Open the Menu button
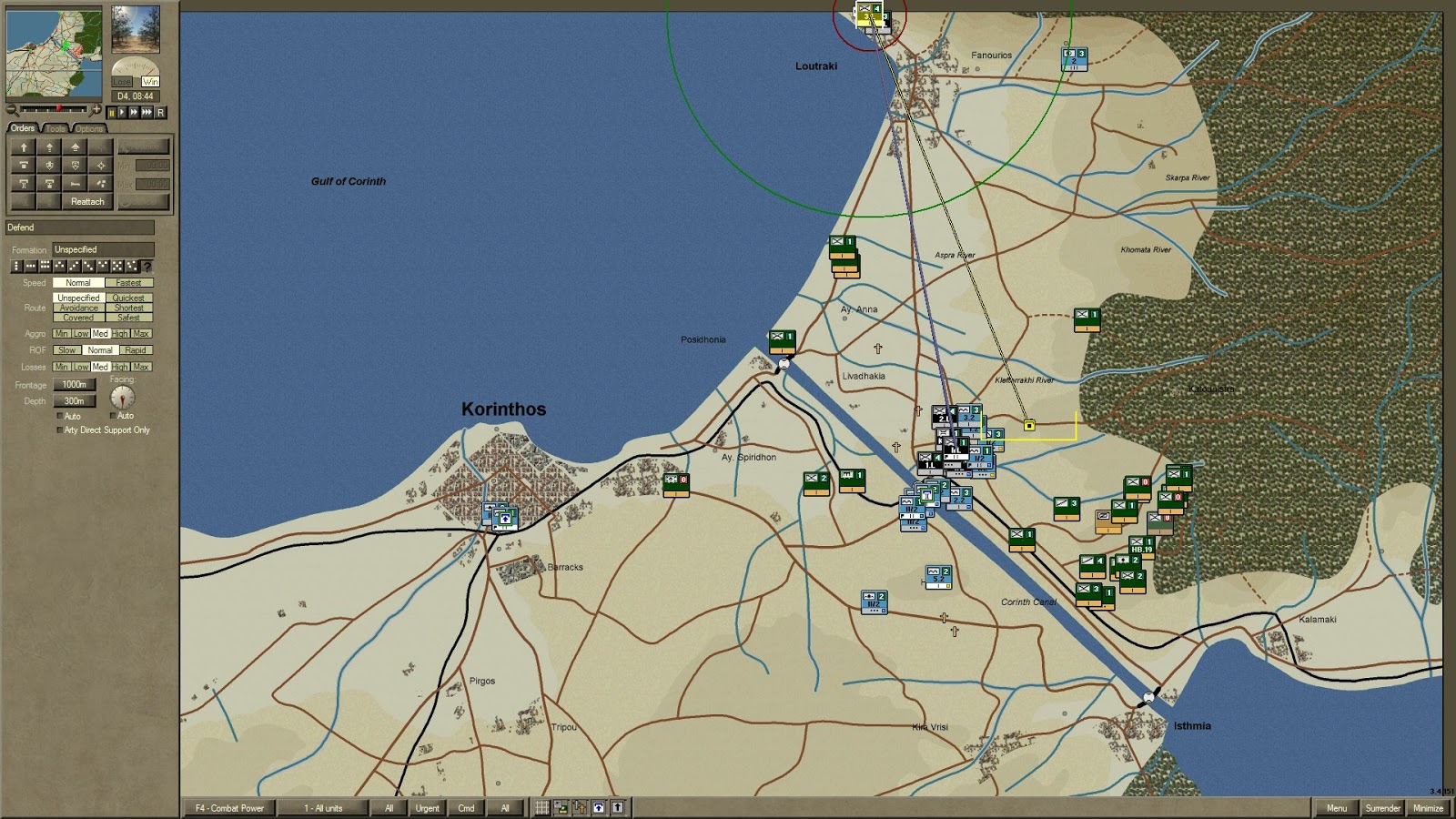Viewport: 1456px width, 819px height. tap(1336, 807)
